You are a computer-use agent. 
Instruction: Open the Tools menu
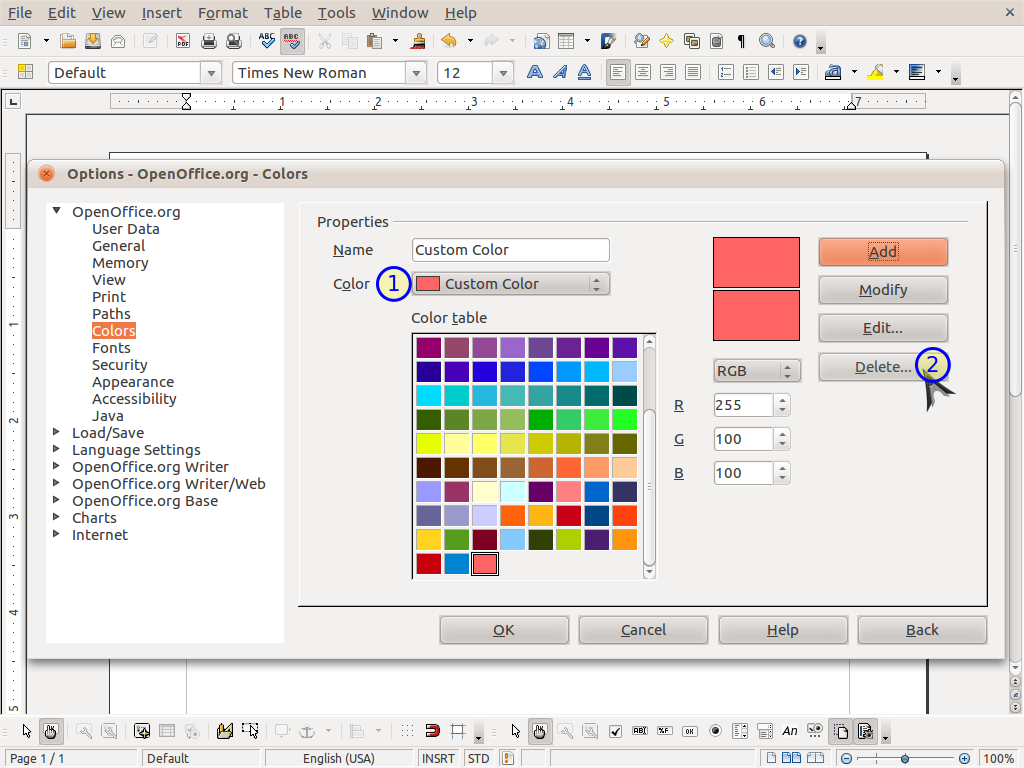pyautogui.click(x=336, y=13)
